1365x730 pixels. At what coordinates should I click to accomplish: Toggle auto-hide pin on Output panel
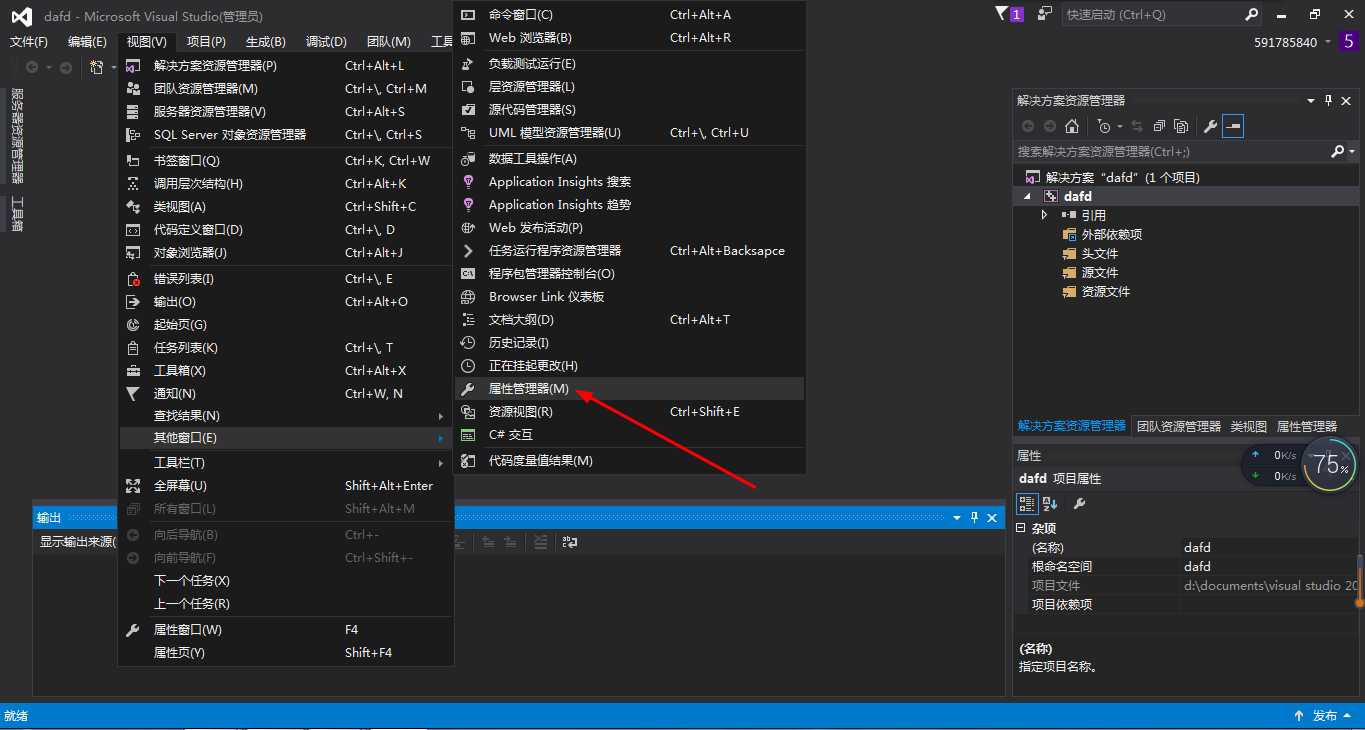[974, 517]
